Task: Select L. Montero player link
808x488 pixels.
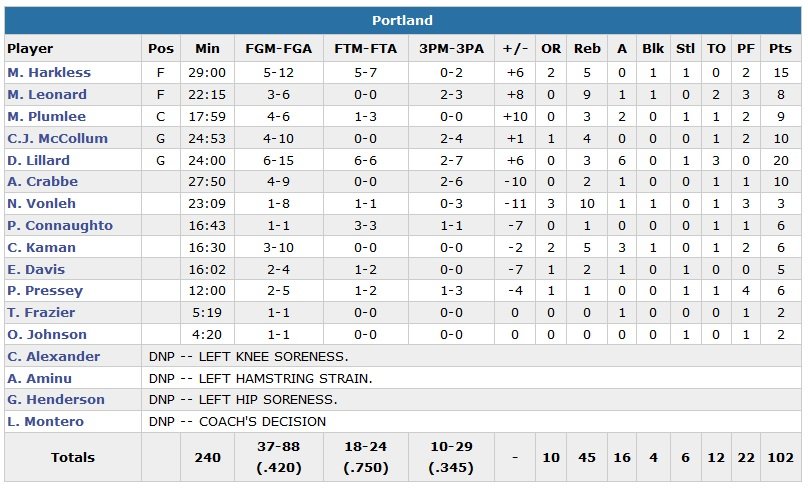Action: pyautogui.click(x=47, y=422)
